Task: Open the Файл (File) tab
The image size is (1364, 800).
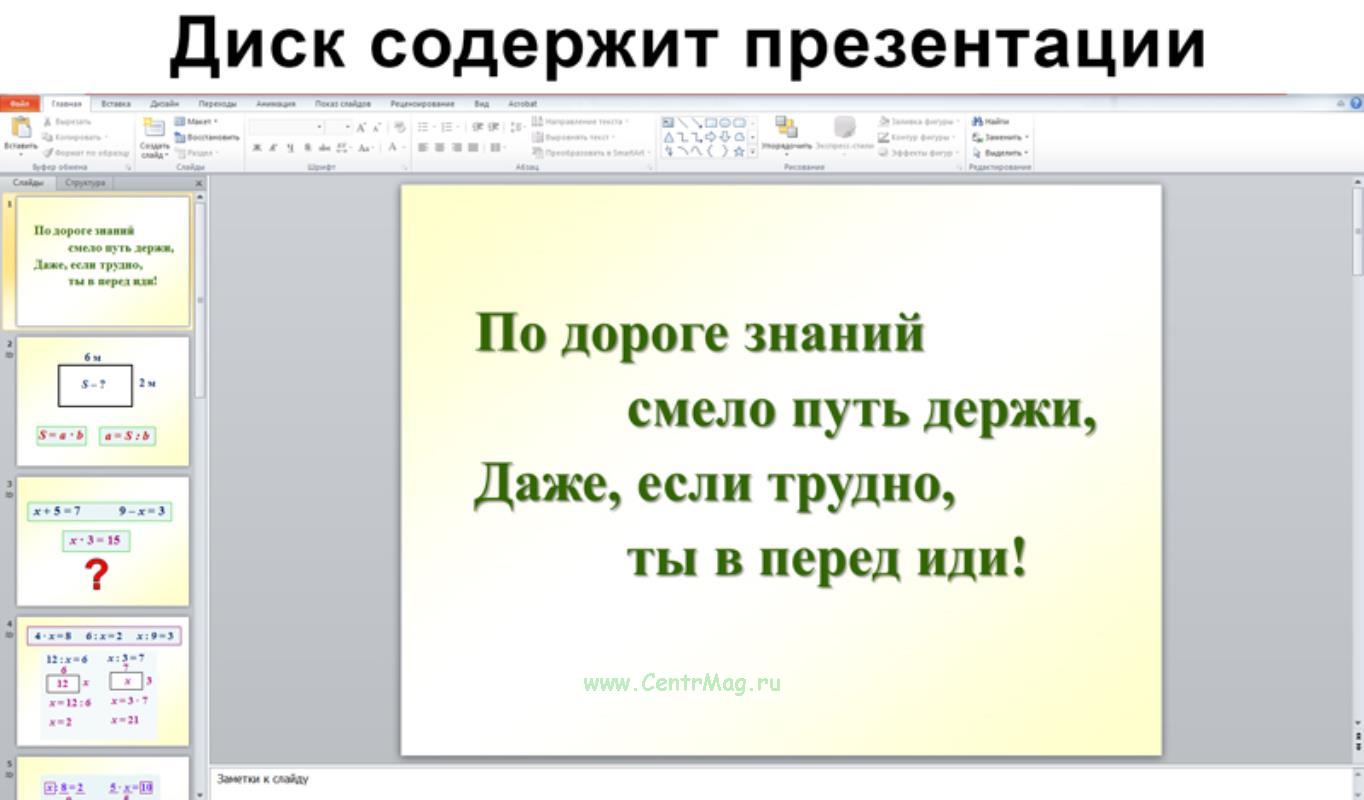Action: coord(19,103)
